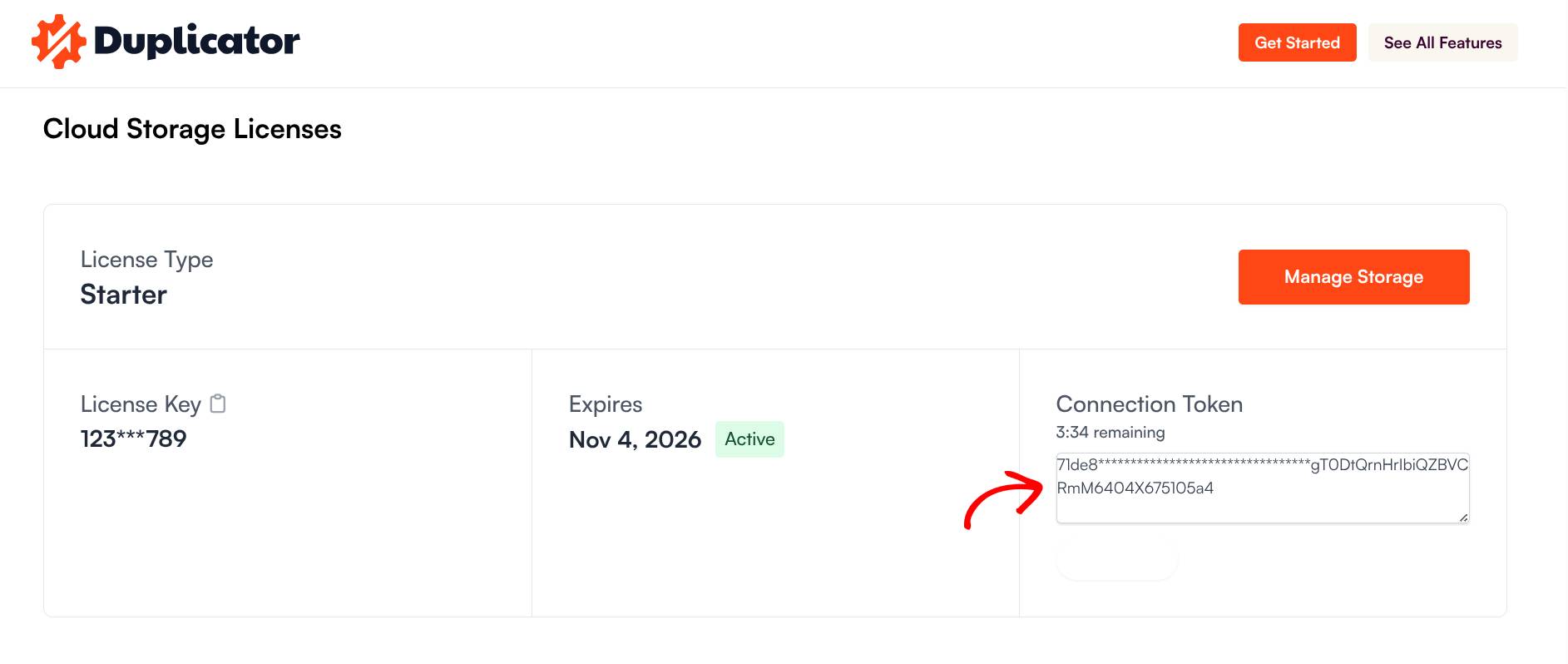Open See All Features
This screenshot has width=1568, height=664.
pyautogui.click(x=1442, y=42)
